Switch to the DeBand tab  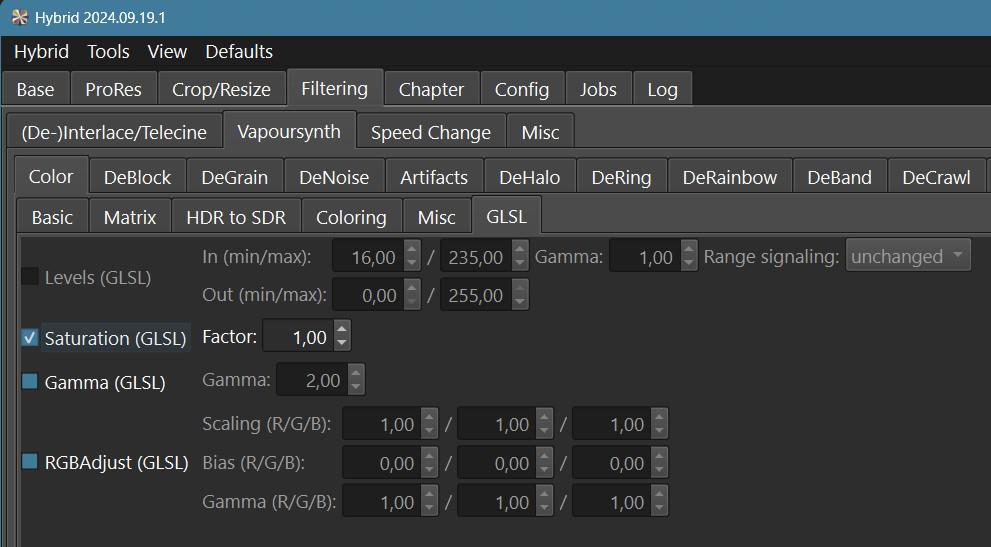pos(839,177)
